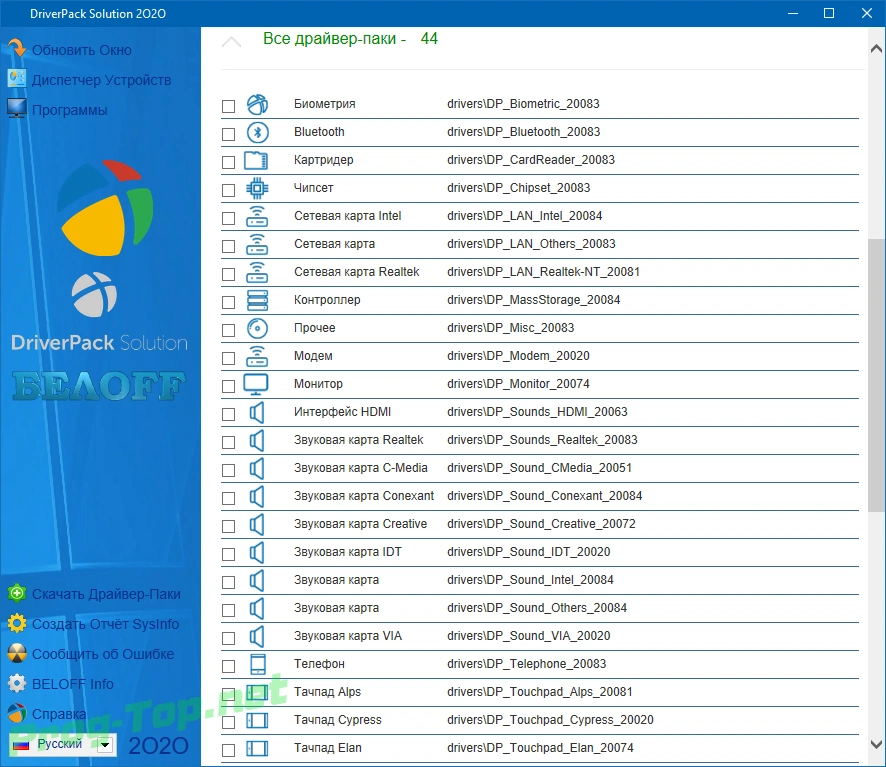Viewport: 886px width, 767px height.
Task: Click the Biometric driver pack icon
Action: click(x=257, y=105)
